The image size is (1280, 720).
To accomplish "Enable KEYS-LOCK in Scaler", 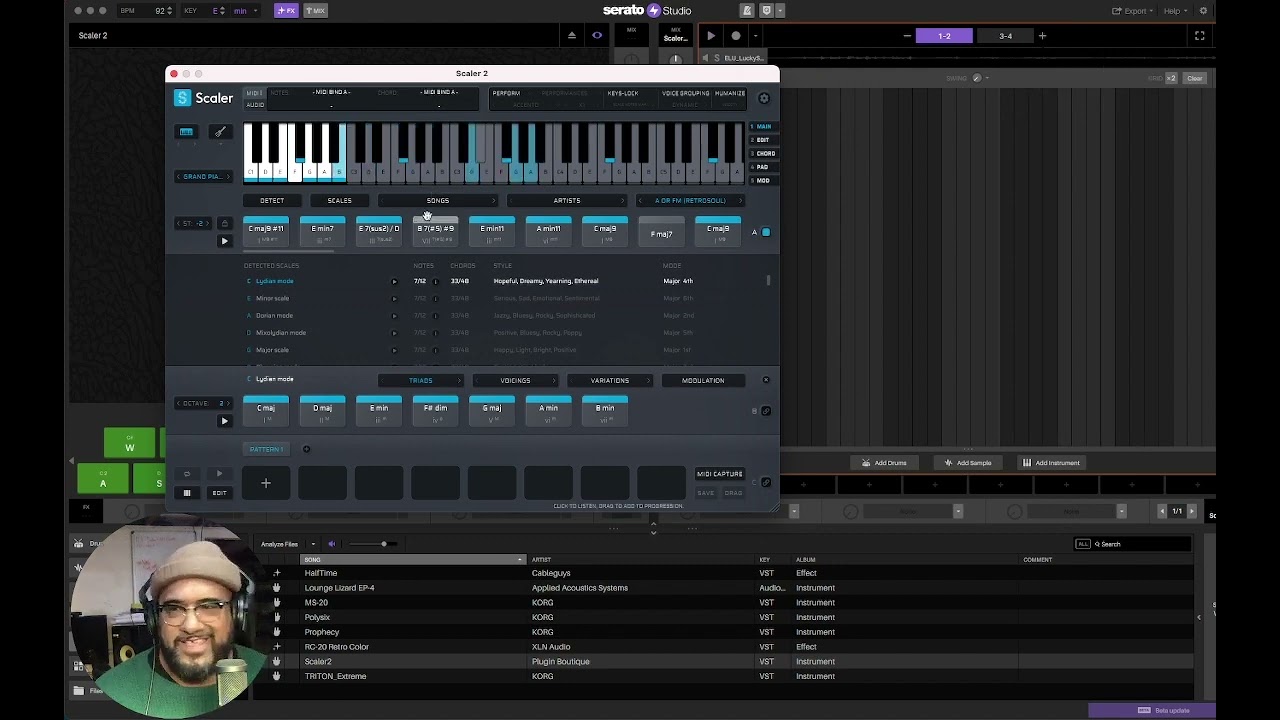I will (623, 93).
